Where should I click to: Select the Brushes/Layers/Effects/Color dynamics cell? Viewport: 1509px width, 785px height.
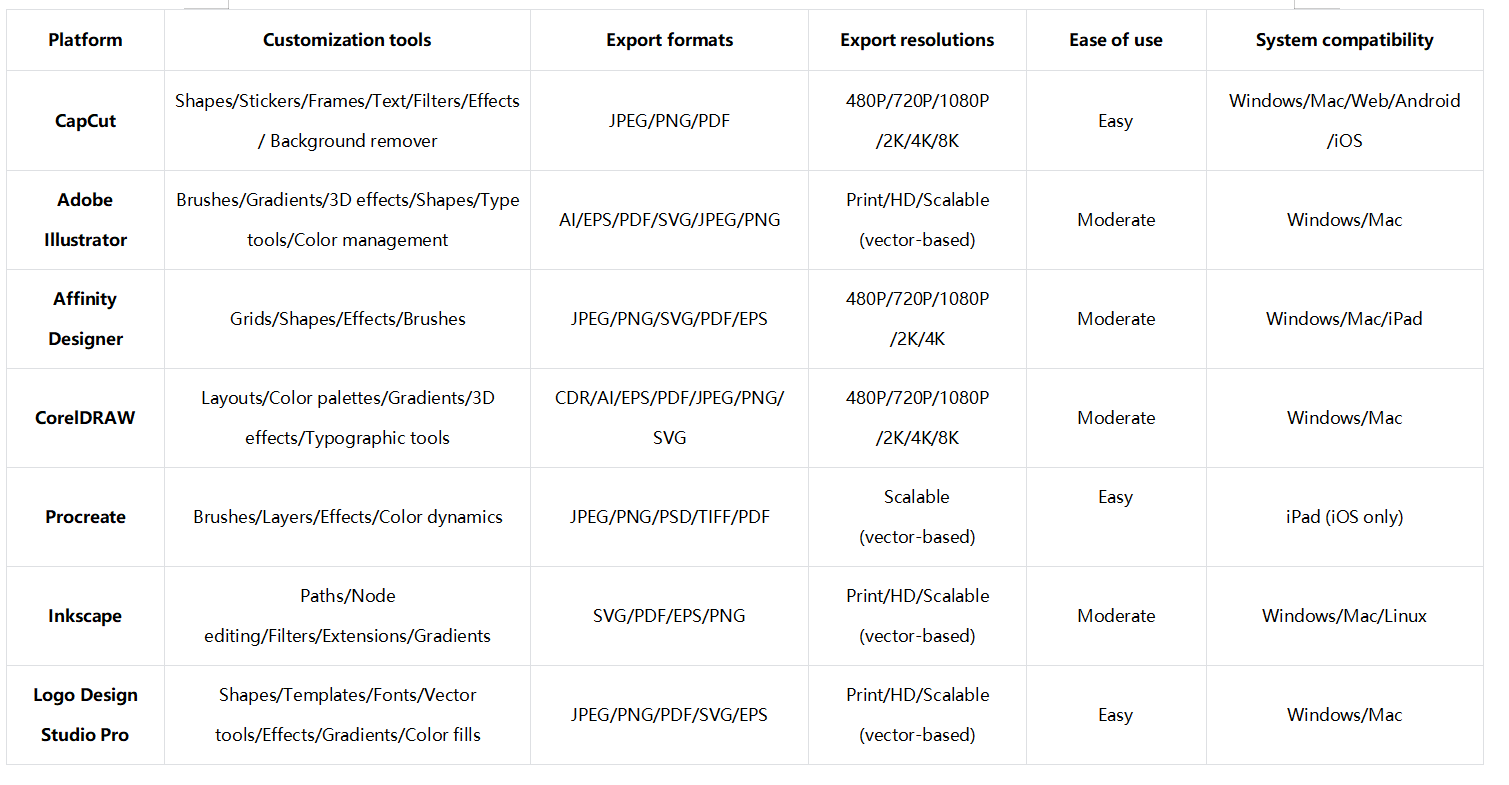pyautogui.click(x=347, y=517)
